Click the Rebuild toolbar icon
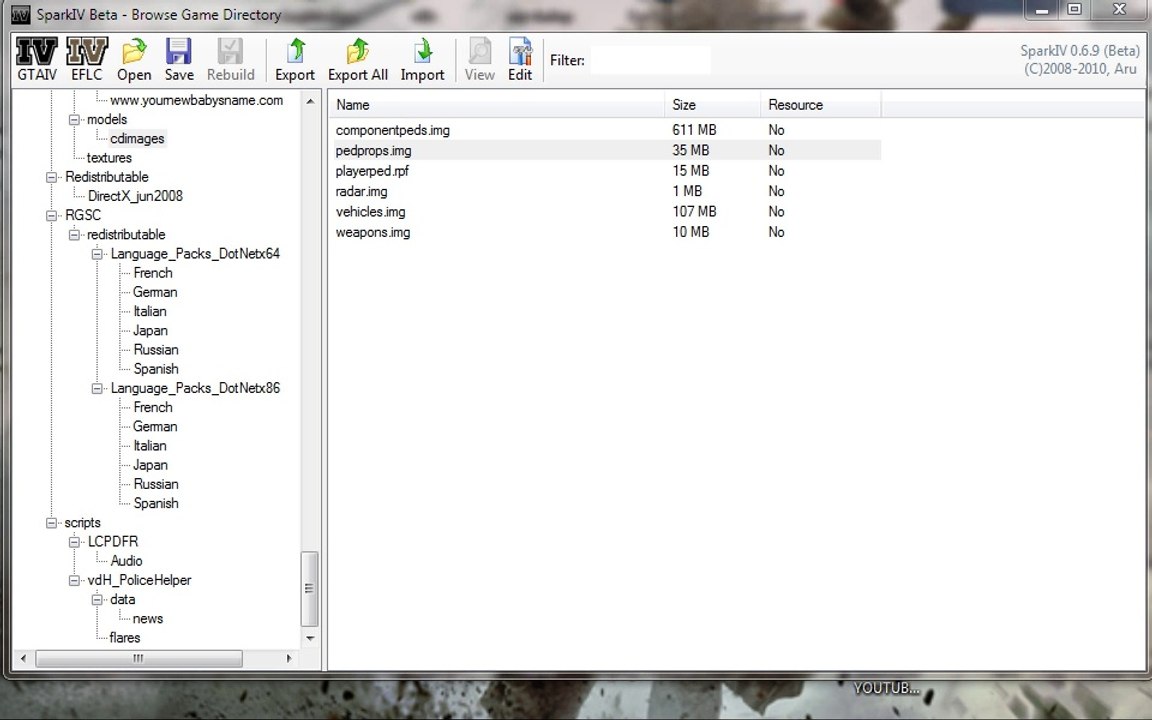 pos(230,59)
